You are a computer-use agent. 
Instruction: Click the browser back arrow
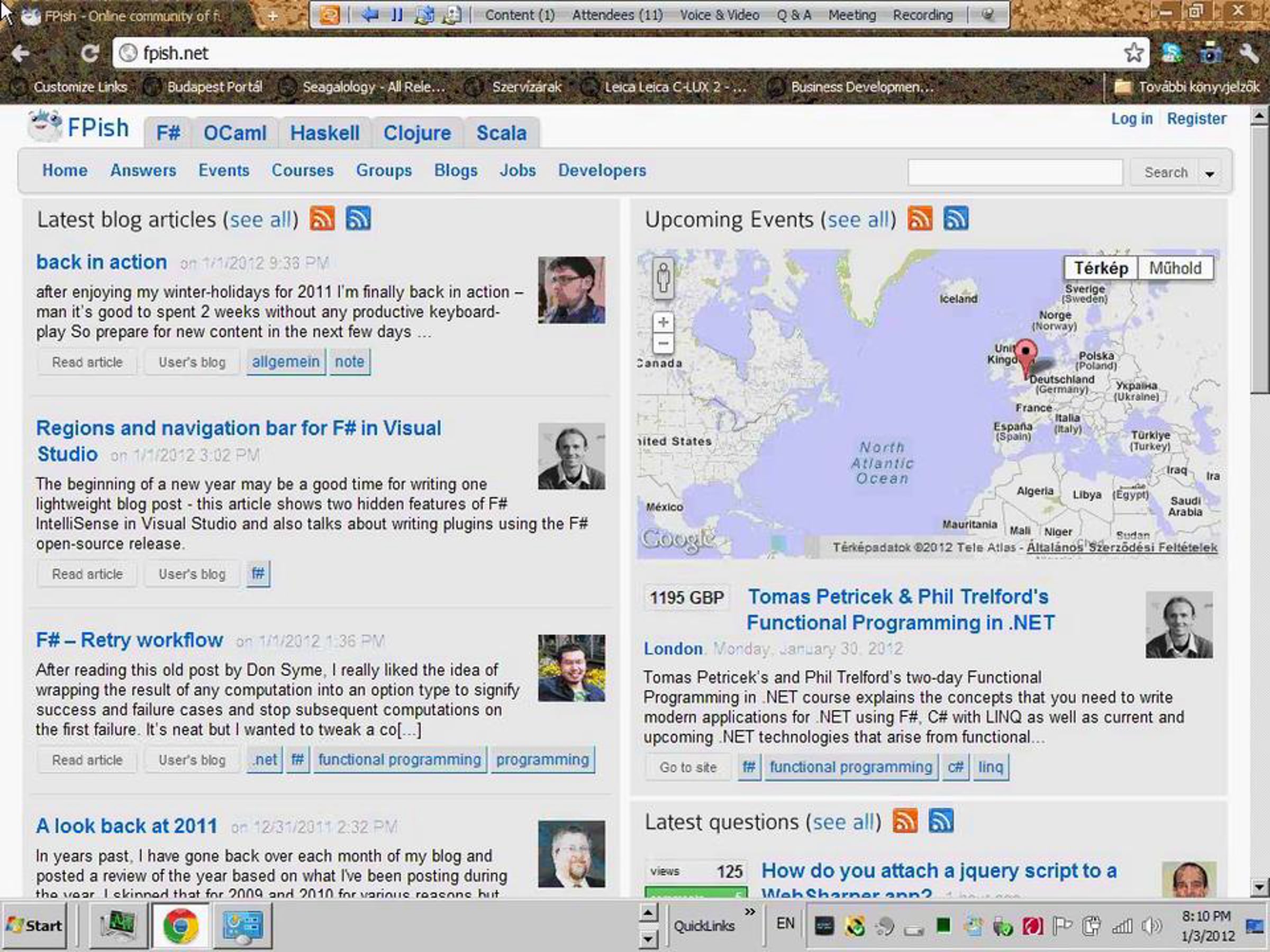click(x=21, y=53)
